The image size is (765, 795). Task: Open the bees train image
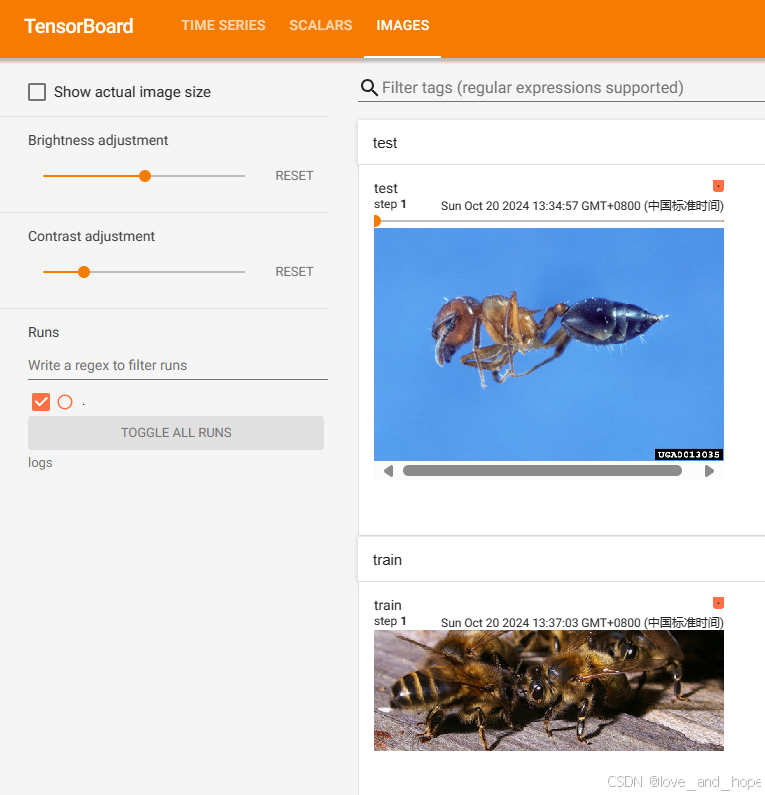coord(549,690)
